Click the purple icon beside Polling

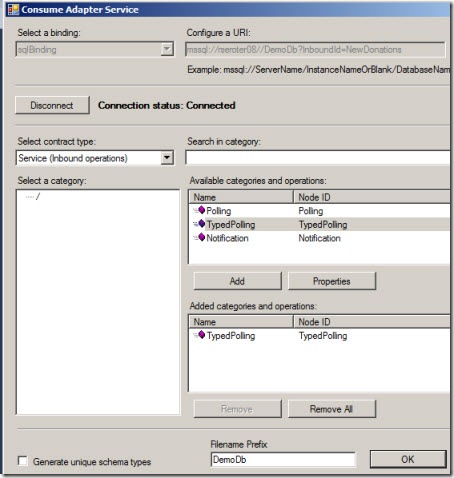coord(201,210)
